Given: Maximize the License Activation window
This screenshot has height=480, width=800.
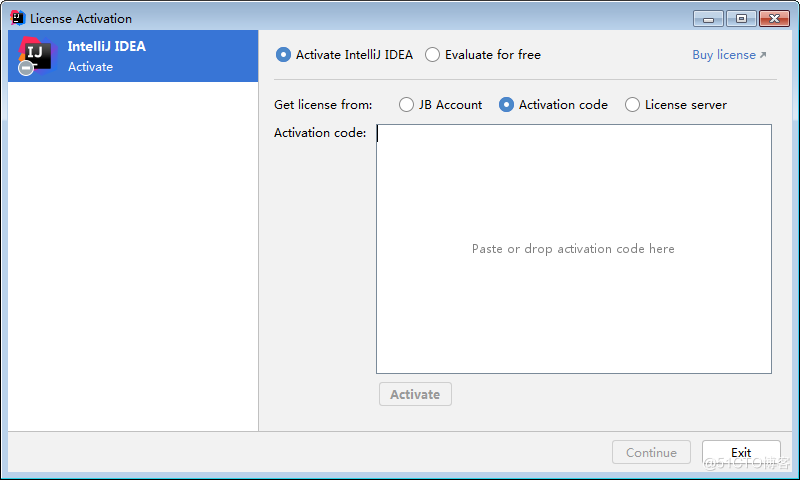Looking at the screenshot, I should coord(740,18).
